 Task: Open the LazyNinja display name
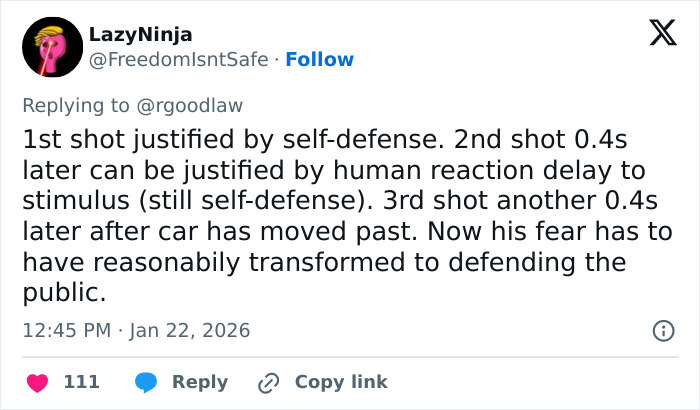[x=140, y=35]
